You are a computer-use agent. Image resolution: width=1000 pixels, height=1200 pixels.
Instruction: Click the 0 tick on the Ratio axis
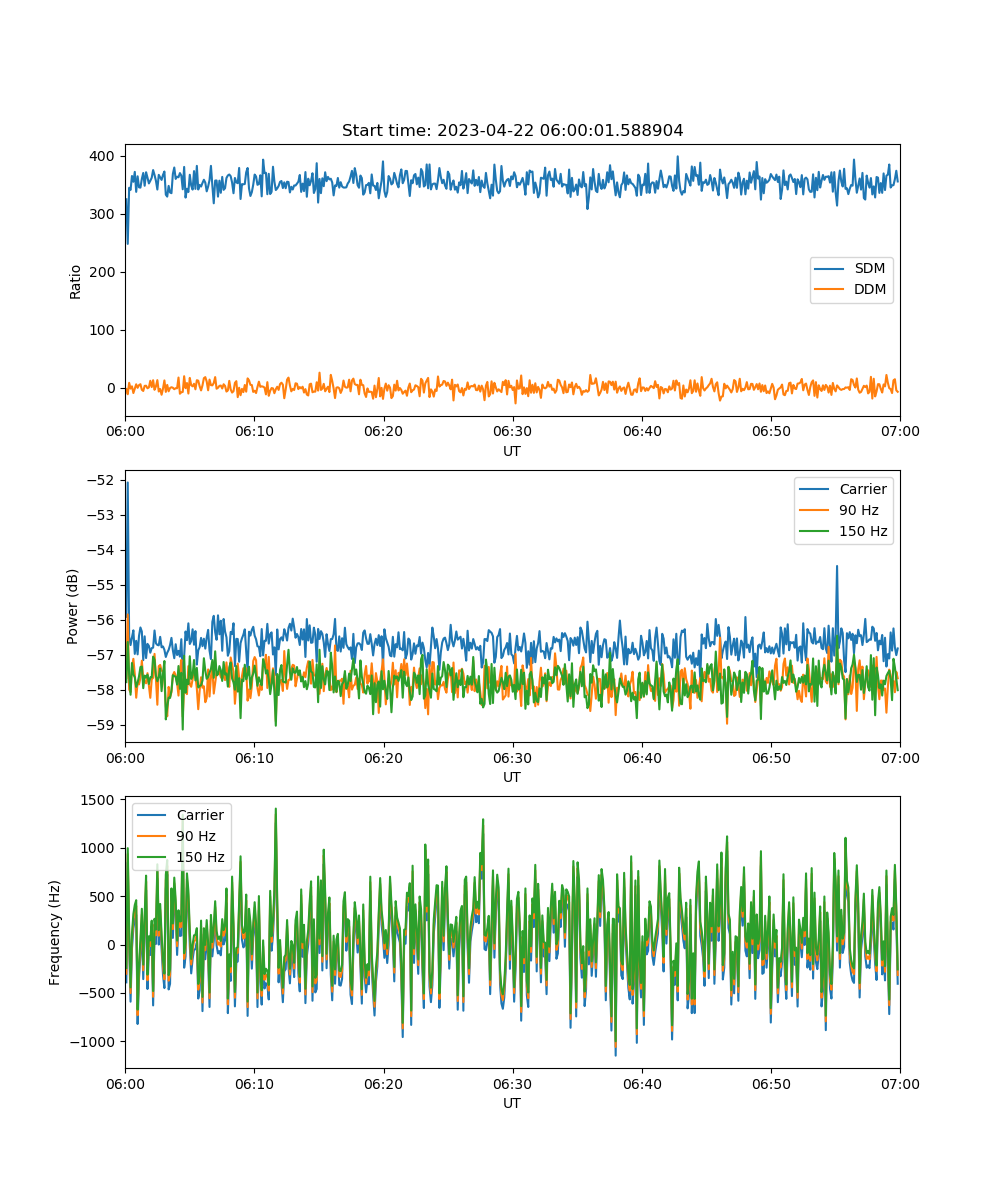[113, 388]
